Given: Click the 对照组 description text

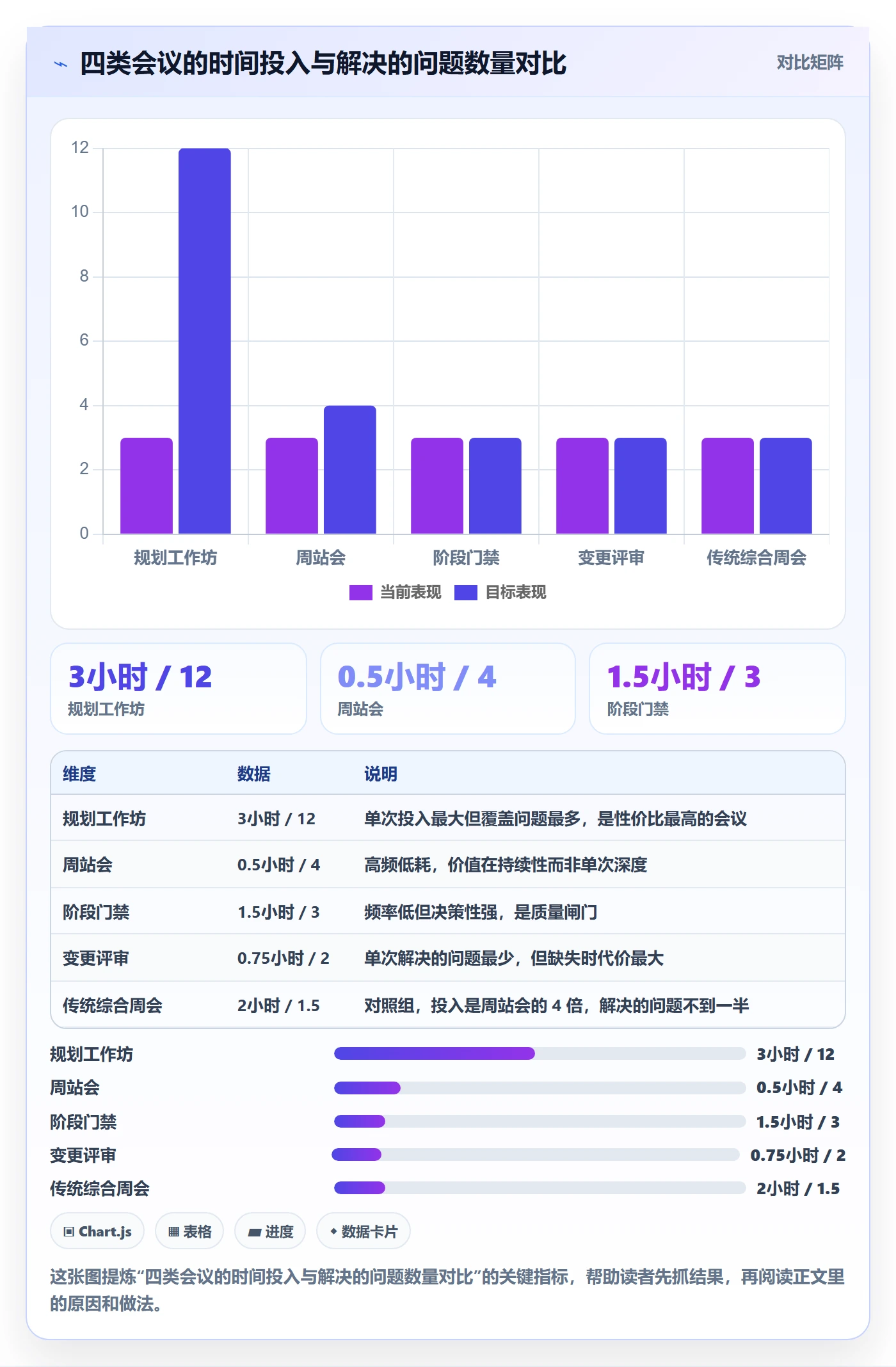Looking at the screenshot, I should pos(556,1005).
